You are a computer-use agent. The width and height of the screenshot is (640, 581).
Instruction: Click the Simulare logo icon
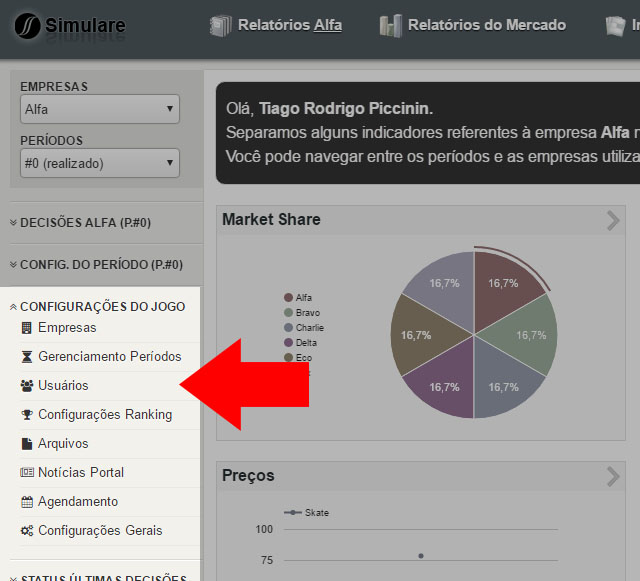[x=27, y=26]
